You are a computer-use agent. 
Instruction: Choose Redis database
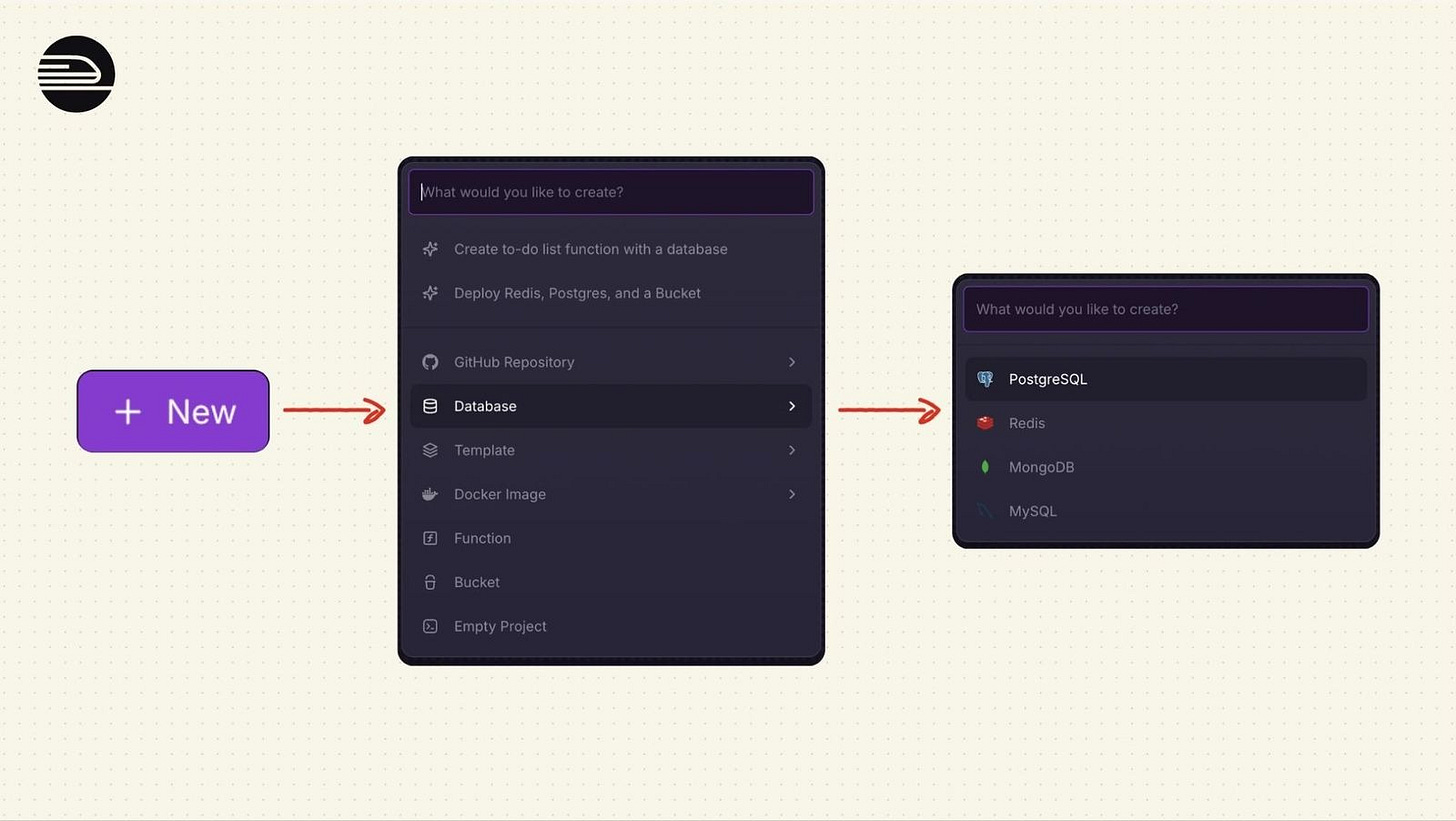tap(1165, 423)
